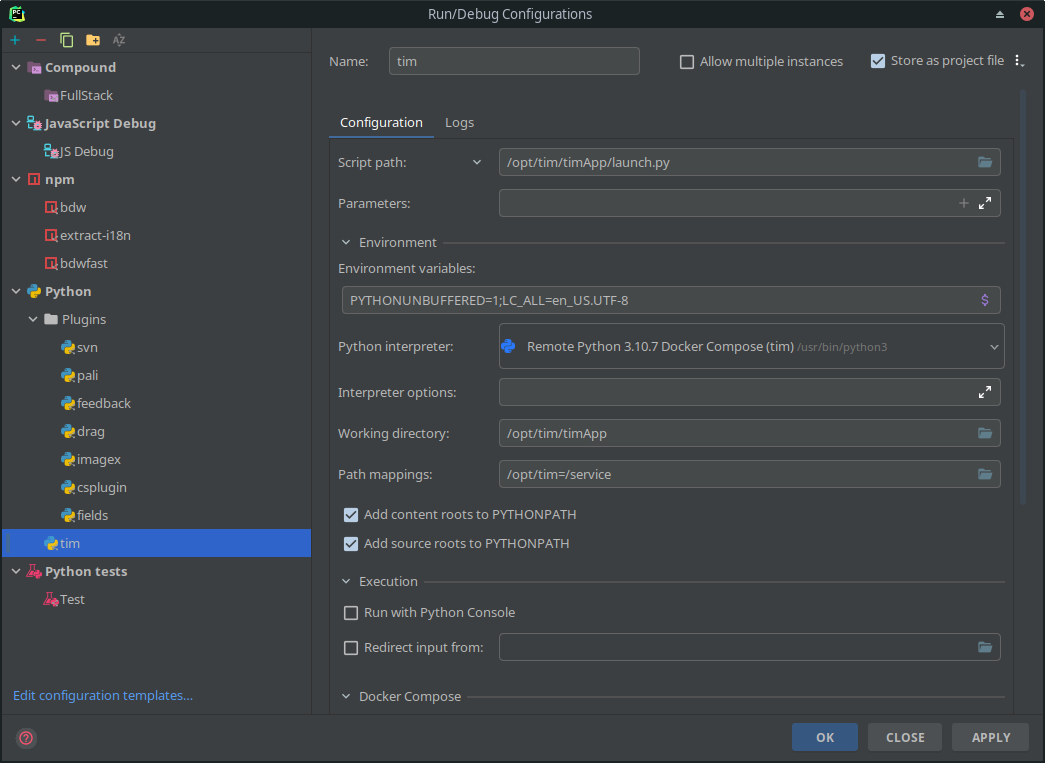This screenshot has height=763, width=1045.
Task: Select the drag Python configuration
Action: click(157, 431)
